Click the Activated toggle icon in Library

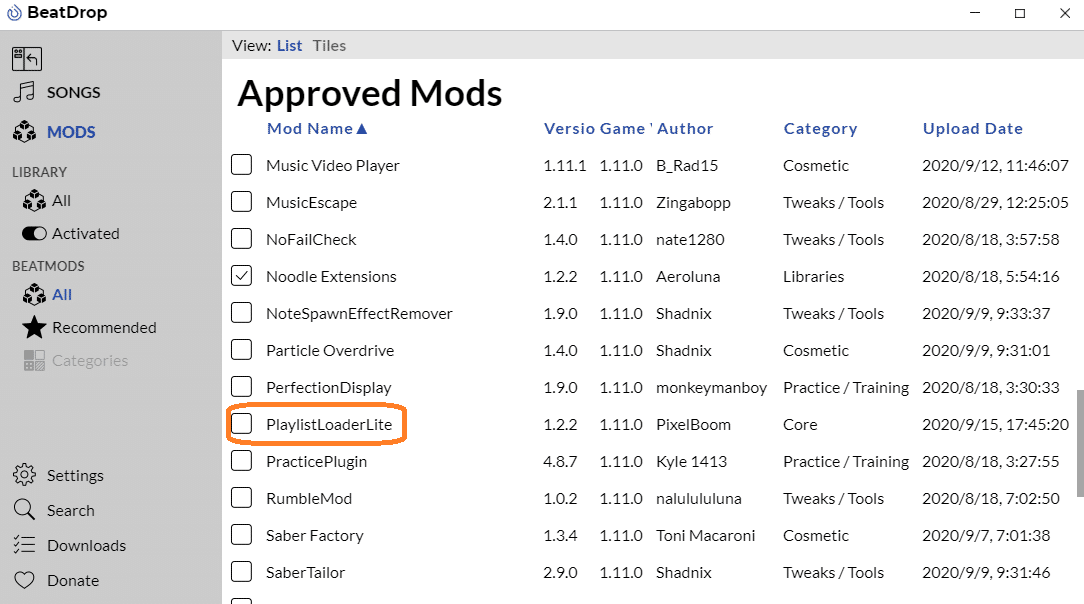34,234
